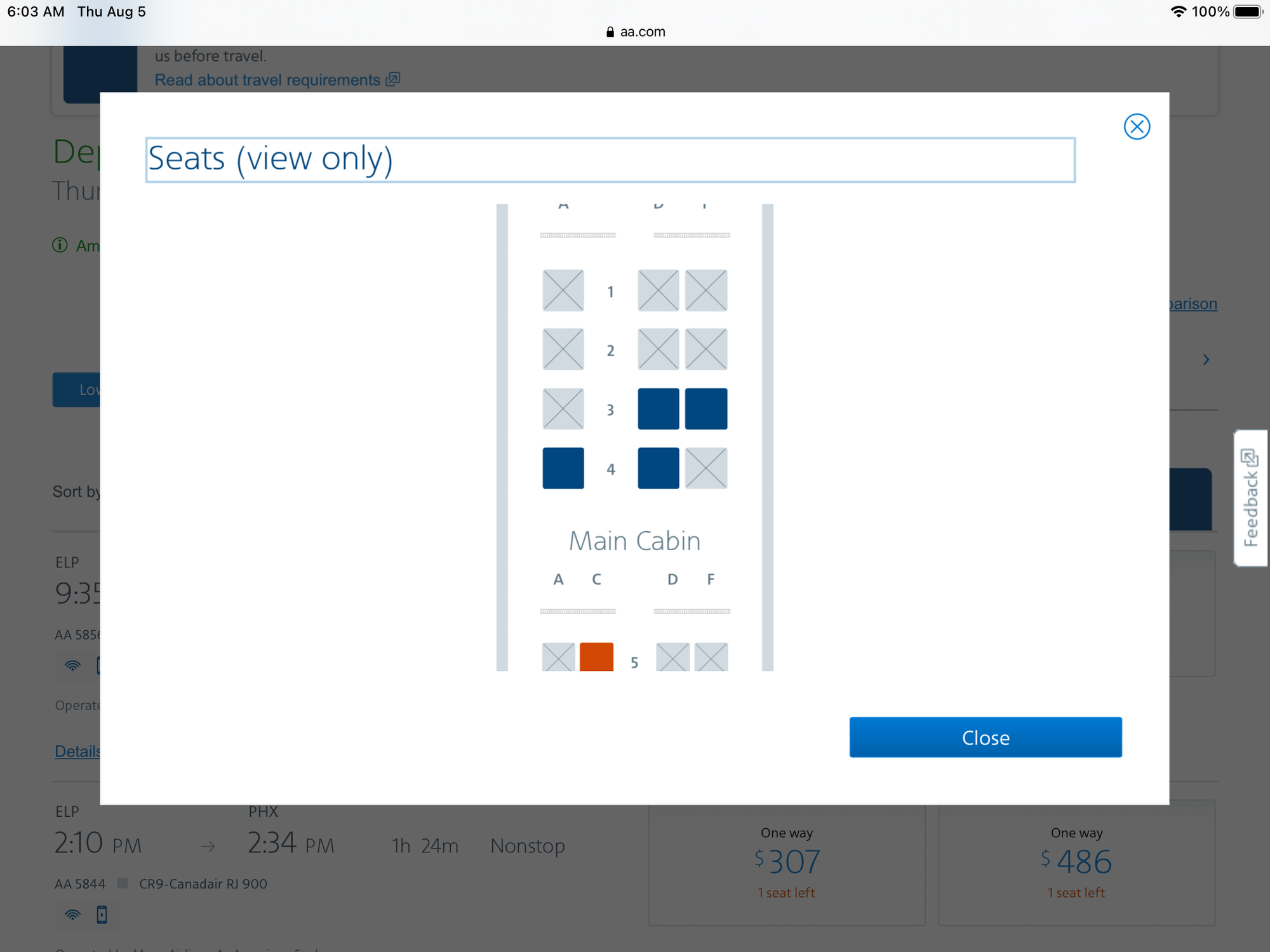Close the seat map with X icon
1270x952 pixels.
point(1136,127)
